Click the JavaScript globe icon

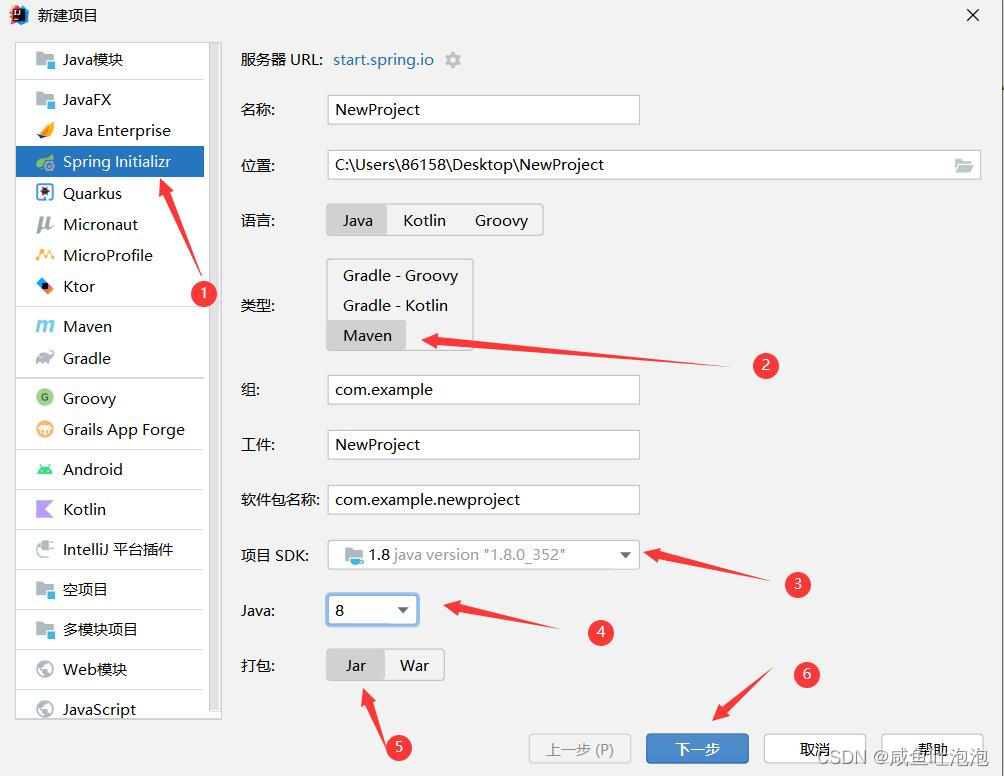(45, 709)
